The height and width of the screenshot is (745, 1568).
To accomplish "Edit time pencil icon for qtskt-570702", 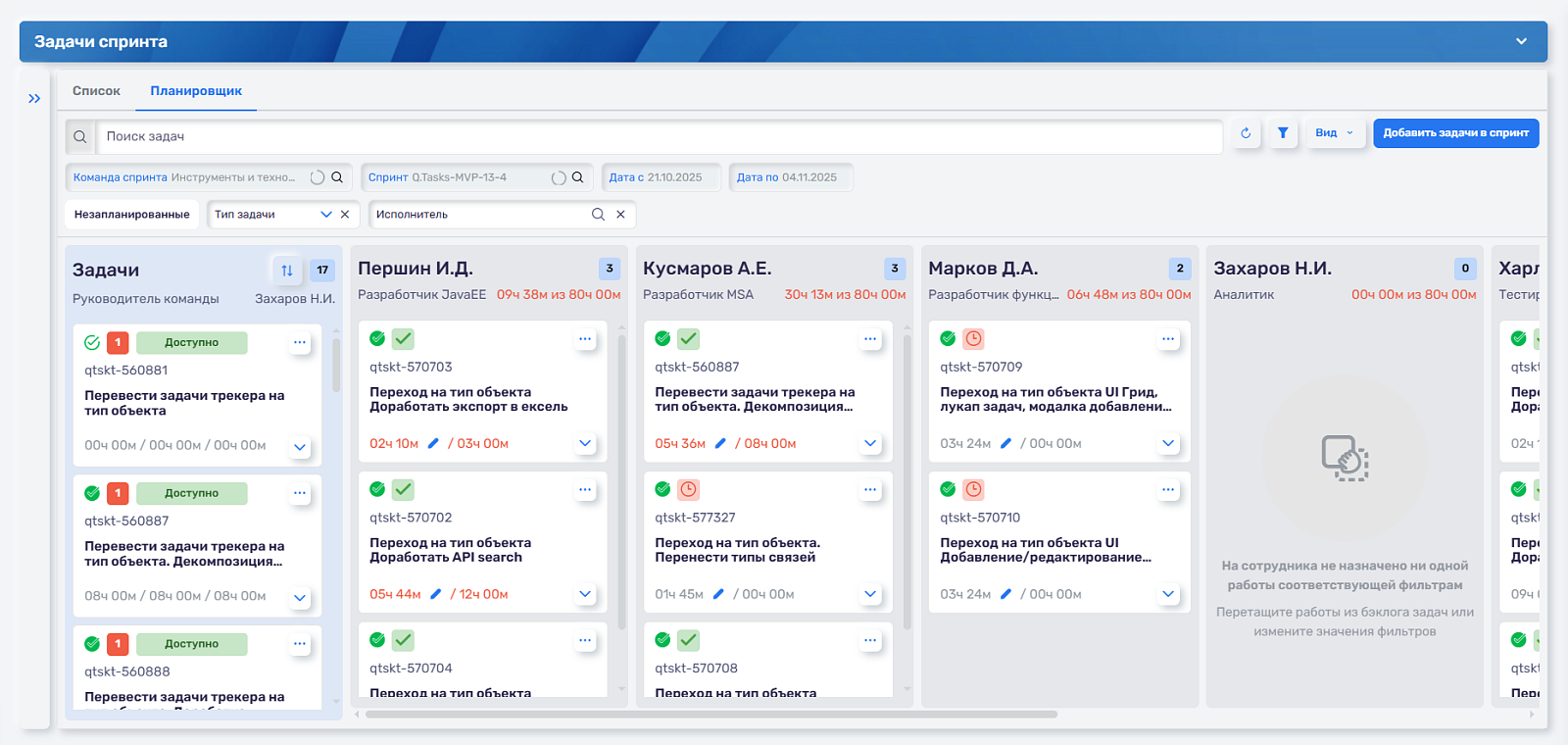I will point(436,594).
